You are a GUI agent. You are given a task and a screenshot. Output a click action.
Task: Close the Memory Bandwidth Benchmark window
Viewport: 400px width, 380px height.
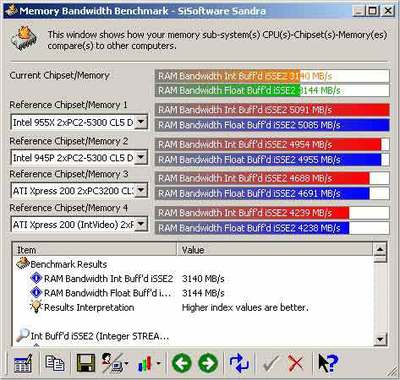point(388,11)
